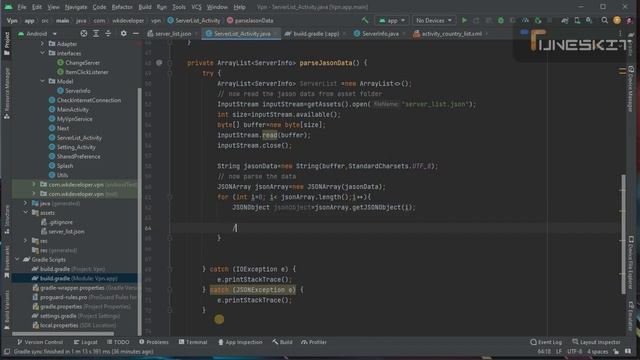The width and height of the screenshot is (640, 360).
Task: Open the Structure side tab
Action: [7, 220]
